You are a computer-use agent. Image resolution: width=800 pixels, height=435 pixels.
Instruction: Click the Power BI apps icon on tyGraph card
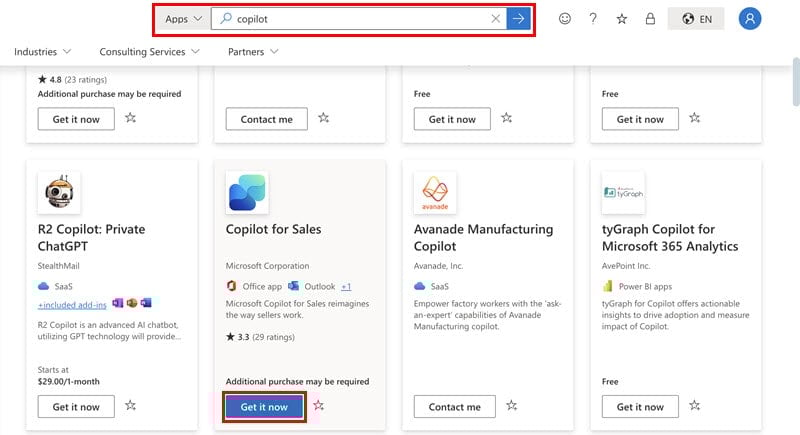click(608, 286)
